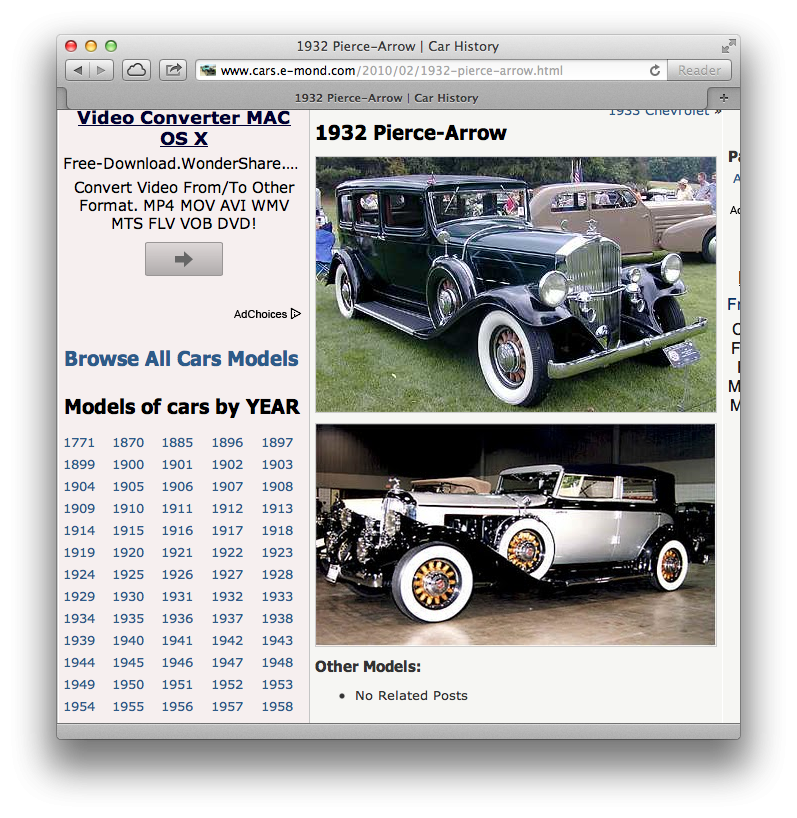Click the 'No Related Posts' list item
Image resolution: width=797 pixels, height=818 pixels.
coord(411,695)
